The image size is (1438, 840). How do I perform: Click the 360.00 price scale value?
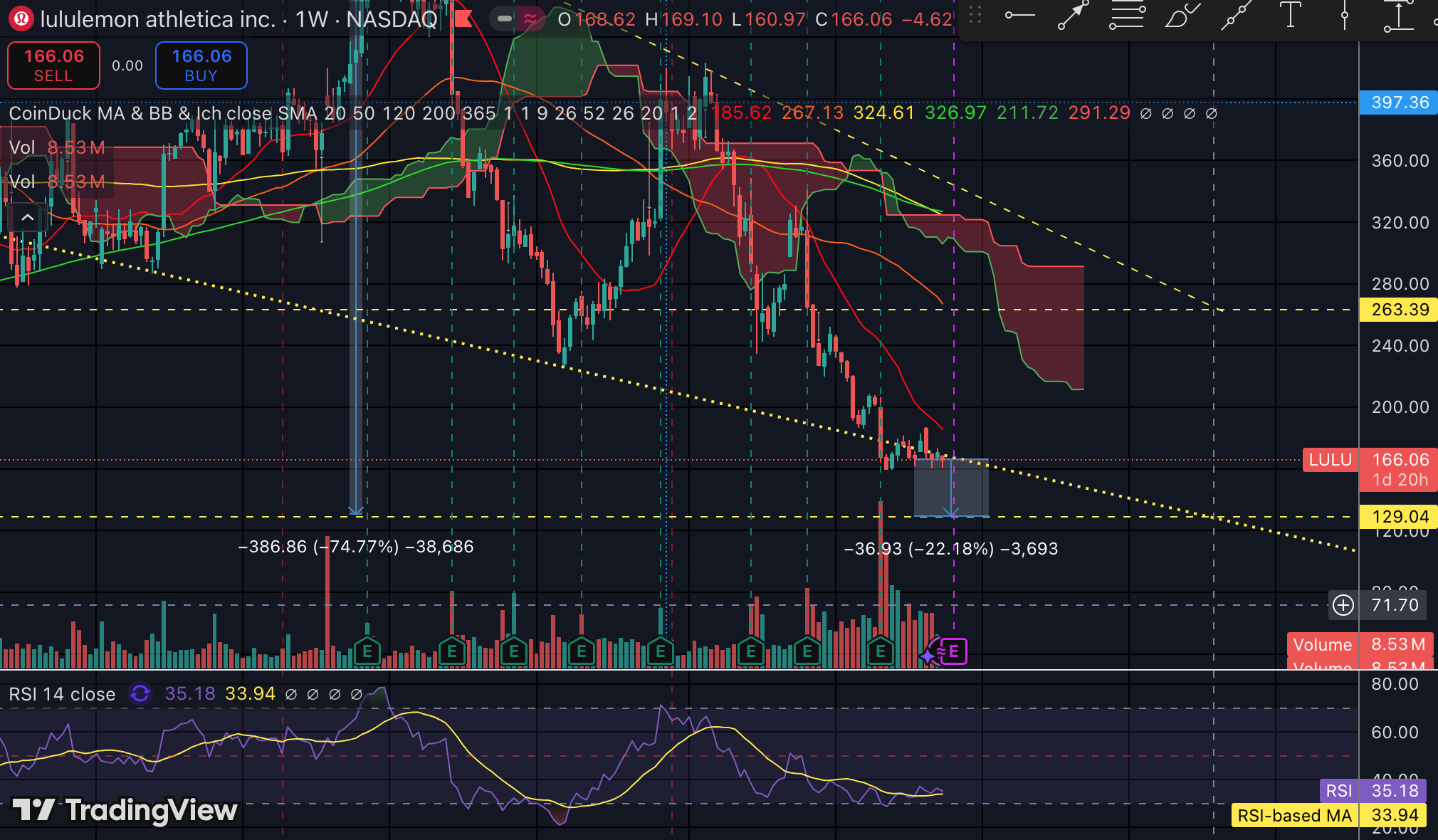1400,161
